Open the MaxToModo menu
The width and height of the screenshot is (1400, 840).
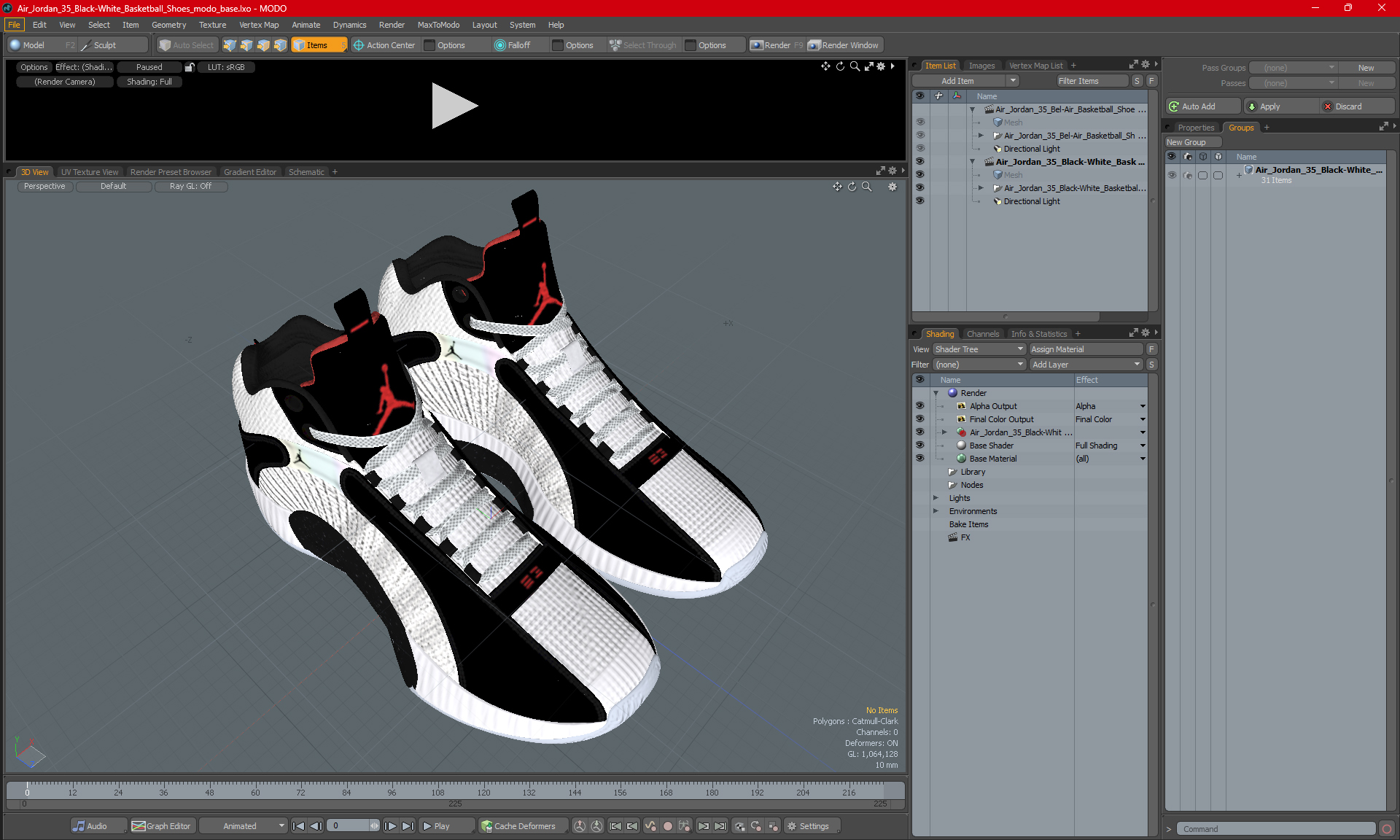coord(438,25)
